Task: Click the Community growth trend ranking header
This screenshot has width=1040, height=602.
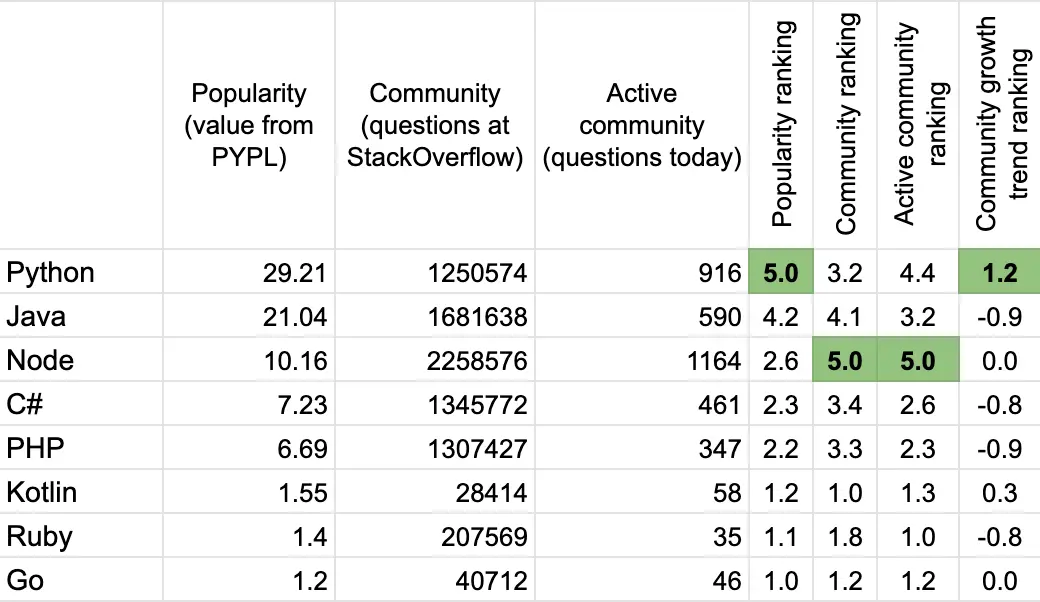Action: 1000,125
